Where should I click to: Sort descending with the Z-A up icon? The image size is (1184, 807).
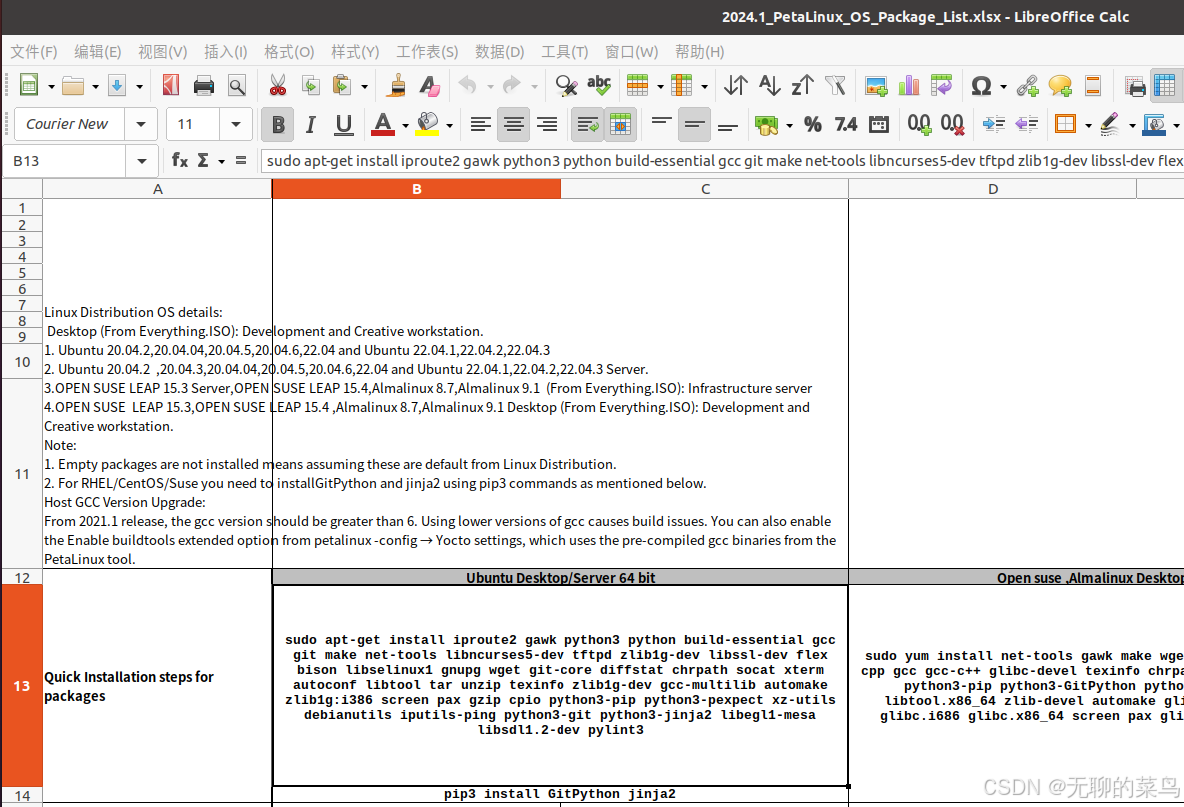point(802,85)
